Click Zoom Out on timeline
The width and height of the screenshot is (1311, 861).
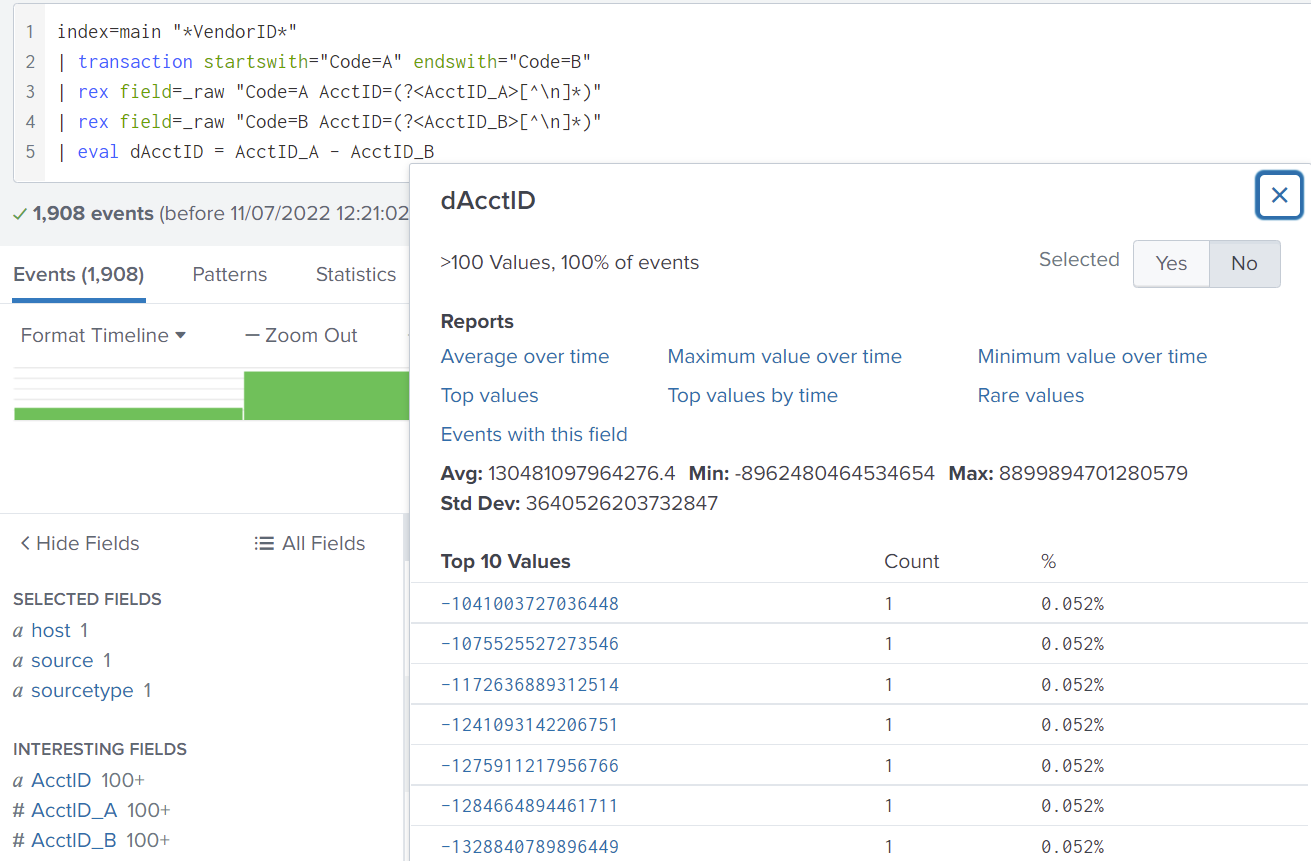point(301,336)
